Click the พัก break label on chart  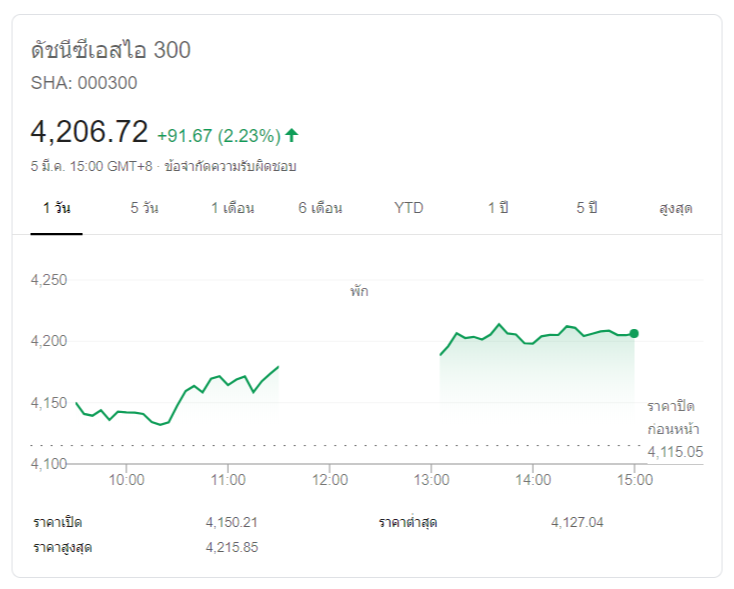tap(359, 291)
